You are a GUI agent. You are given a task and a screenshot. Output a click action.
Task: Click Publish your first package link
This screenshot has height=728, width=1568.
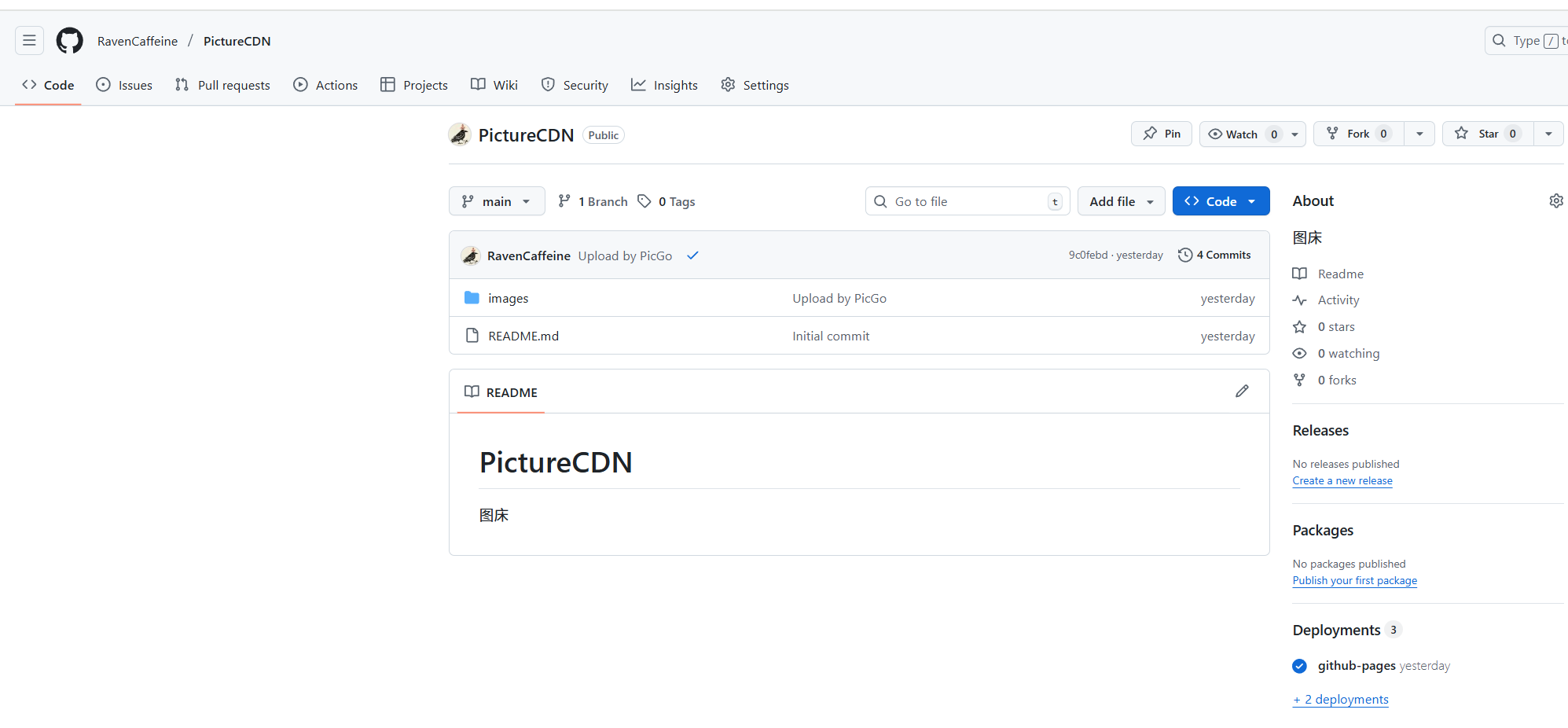click(x=1354, y=580)
